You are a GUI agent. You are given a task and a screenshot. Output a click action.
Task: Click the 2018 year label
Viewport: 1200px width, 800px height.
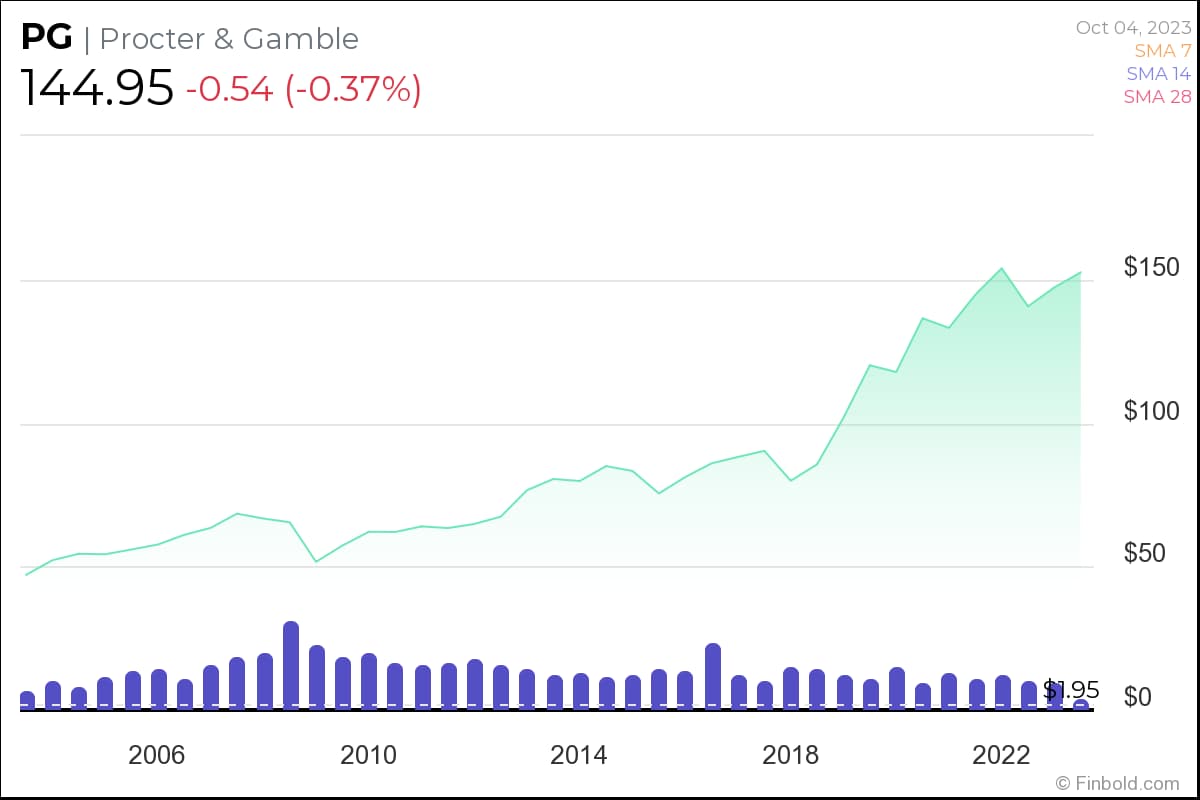790,755
